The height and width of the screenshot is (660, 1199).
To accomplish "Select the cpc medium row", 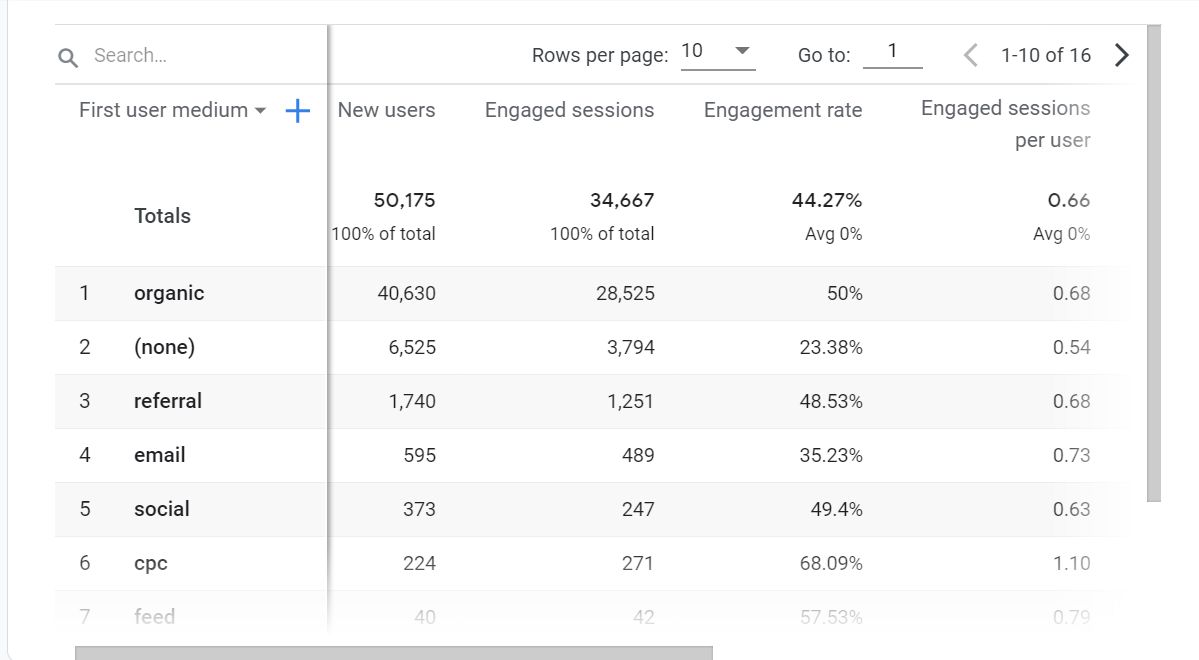I will 151,564.
